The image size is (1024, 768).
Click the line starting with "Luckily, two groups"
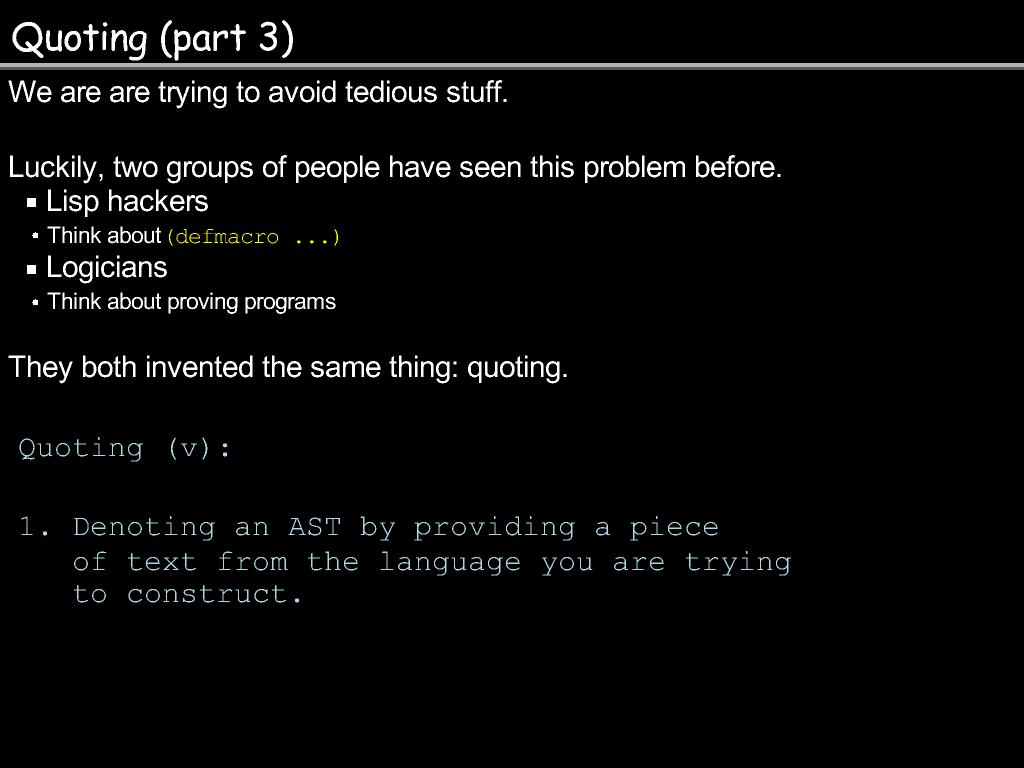pos(395,167)
